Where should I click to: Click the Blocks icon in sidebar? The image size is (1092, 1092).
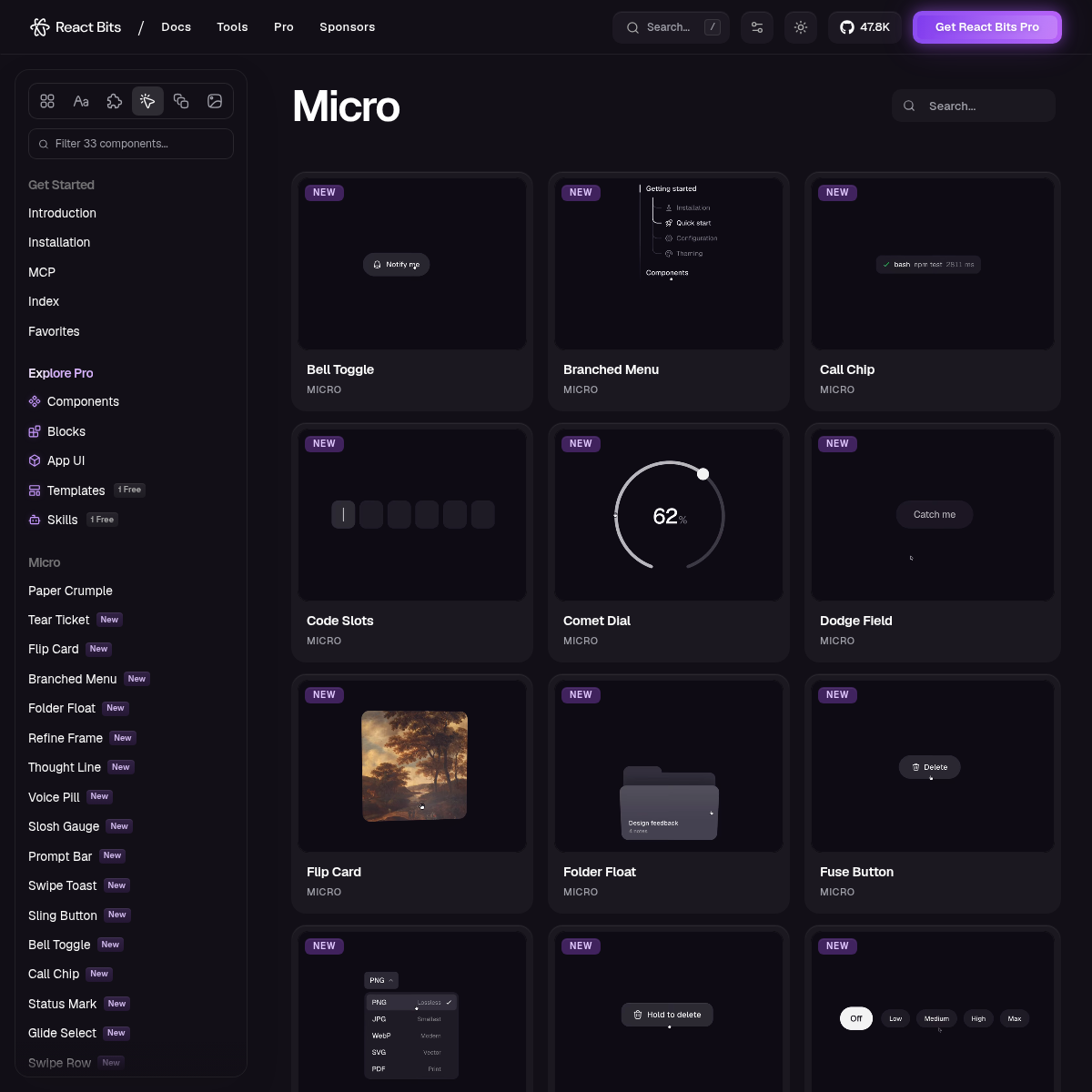(x=35, y=431)
